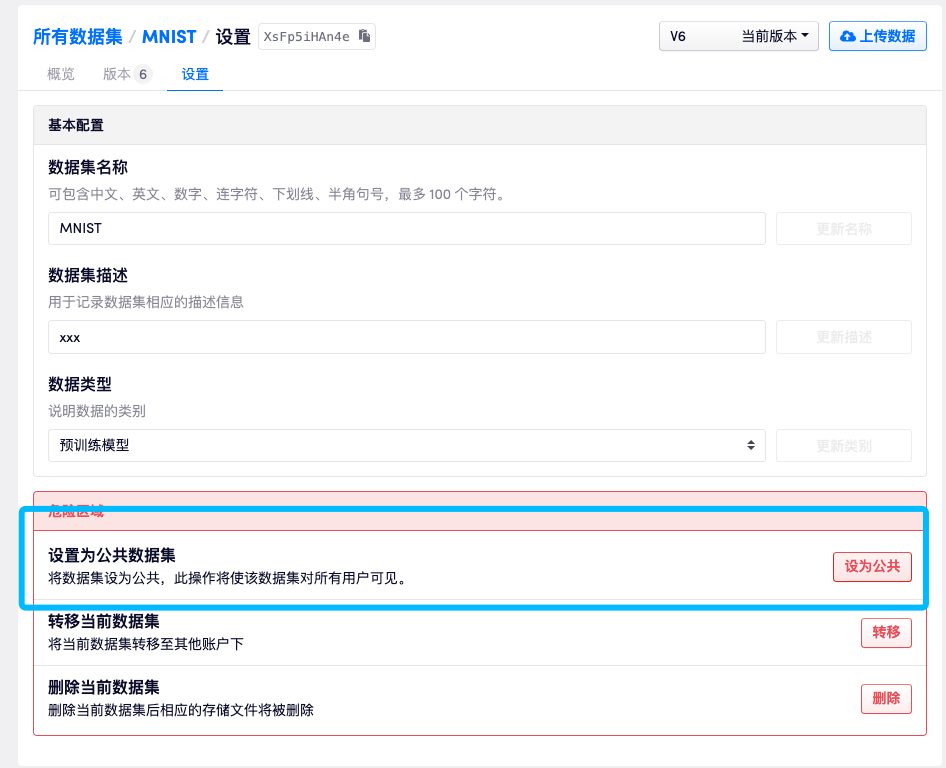Open the 版本 tab with badge 6
The image size is (946, 768).
126,74
